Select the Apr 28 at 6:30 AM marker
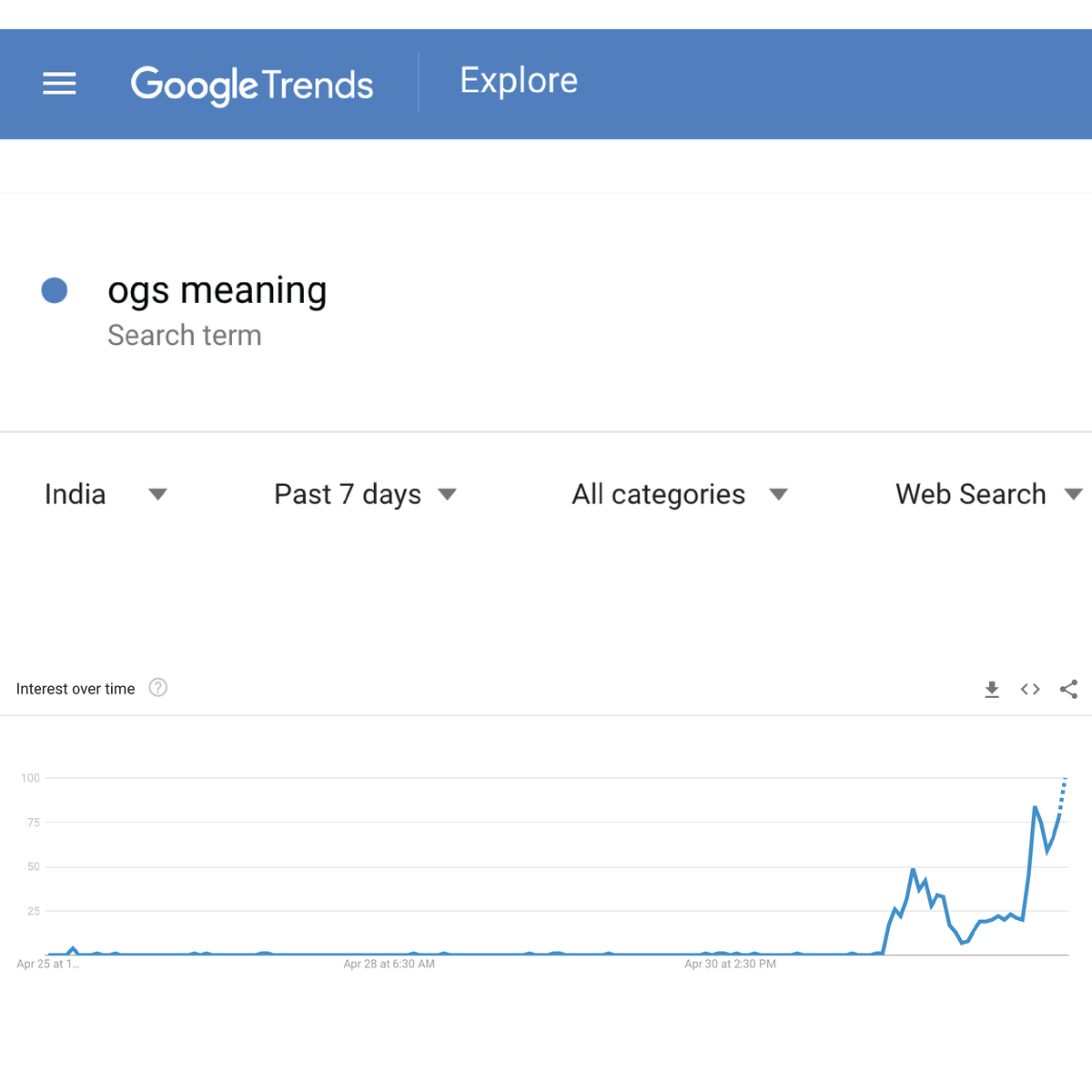 [x=389, y=964]
